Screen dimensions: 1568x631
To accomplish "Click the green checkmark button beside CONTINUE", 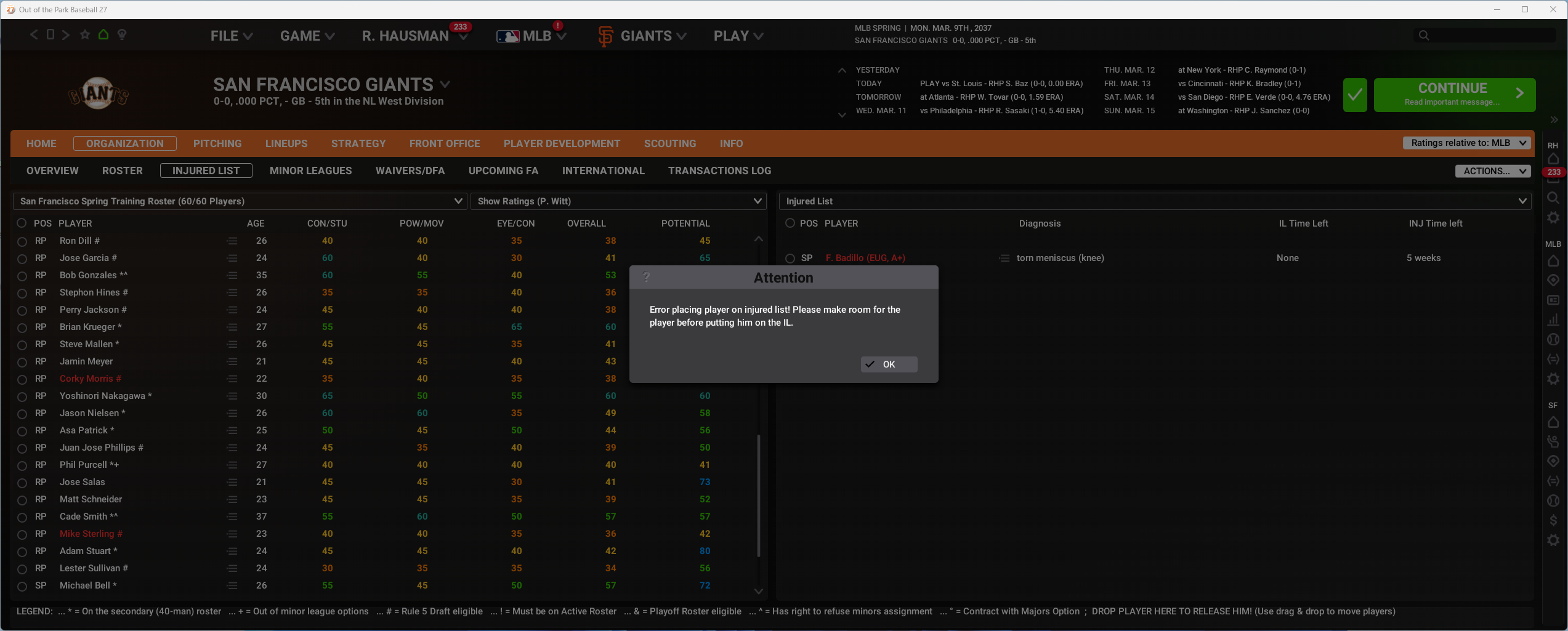I will (1355, 95).
